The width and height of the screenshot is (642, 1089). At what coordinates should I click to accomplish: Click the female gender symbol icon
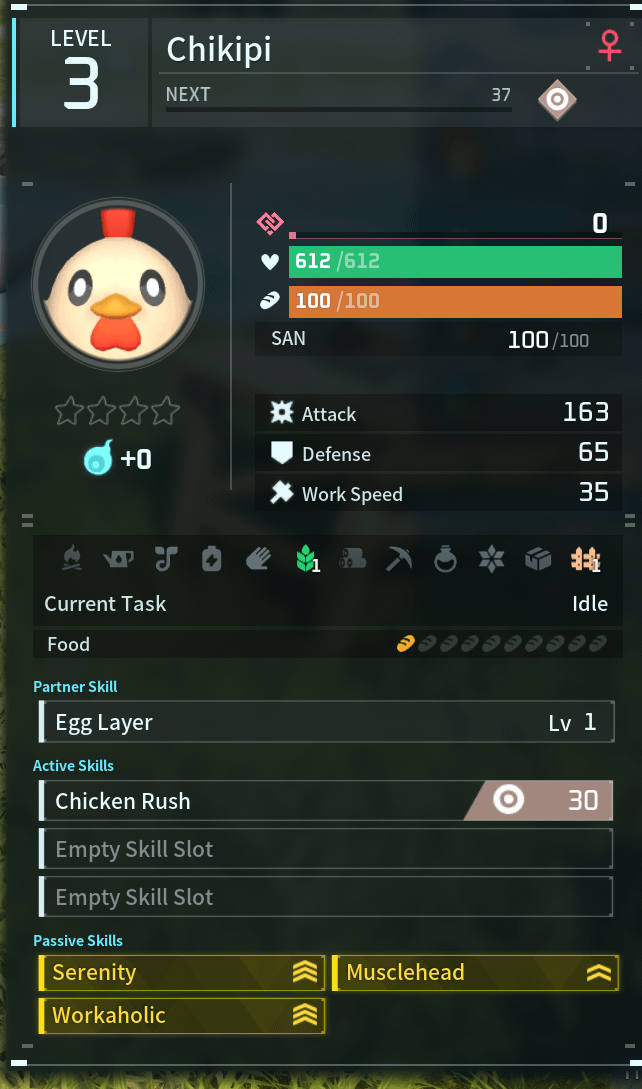tap(610, 47)
